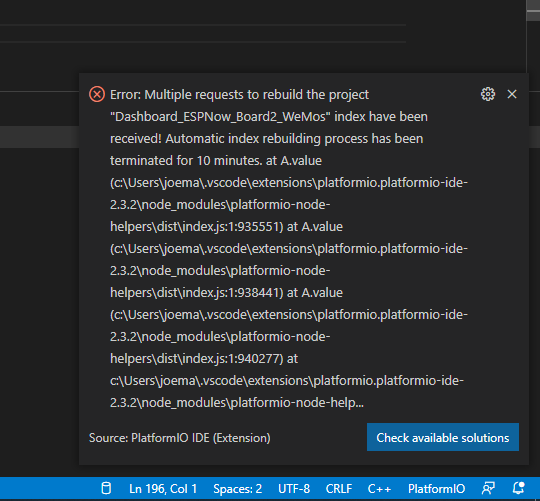
Task: Select the C++ language mode
Action: pos(379,489)
